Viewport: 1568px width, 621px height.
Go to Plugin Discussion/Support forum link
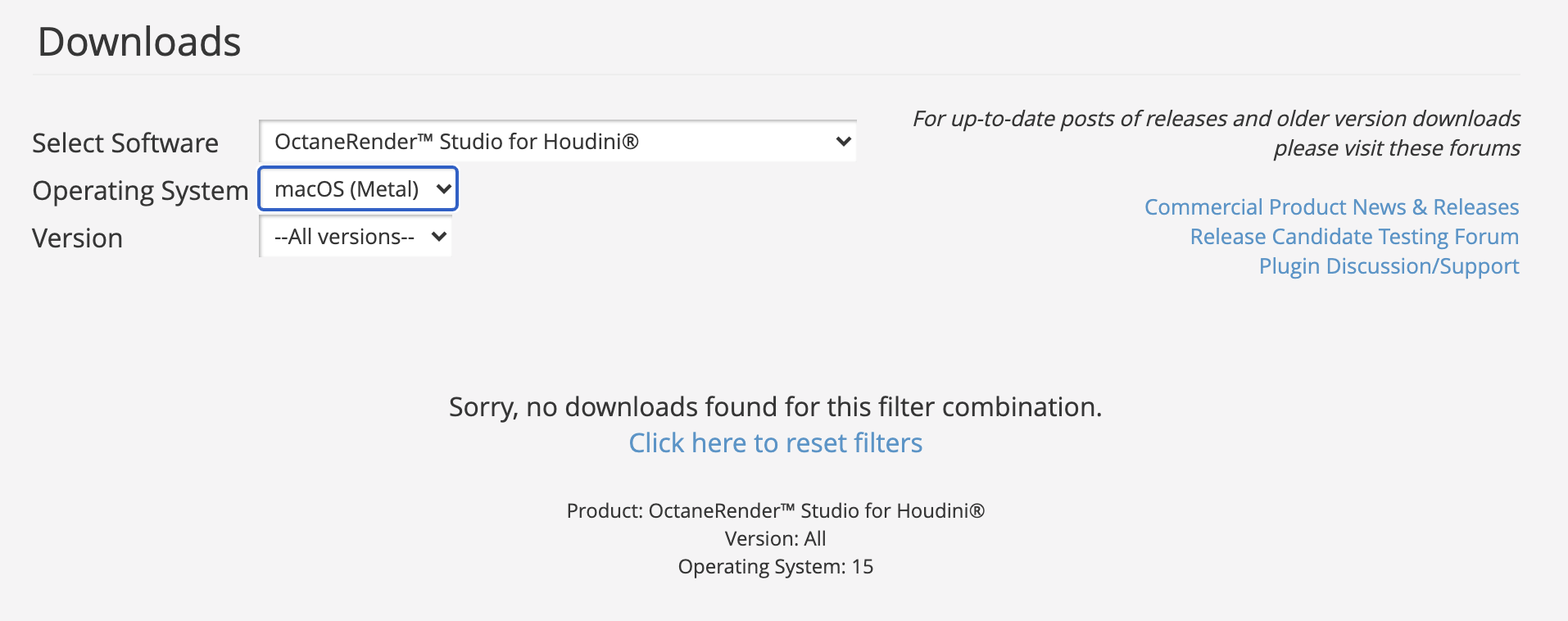1389,266
